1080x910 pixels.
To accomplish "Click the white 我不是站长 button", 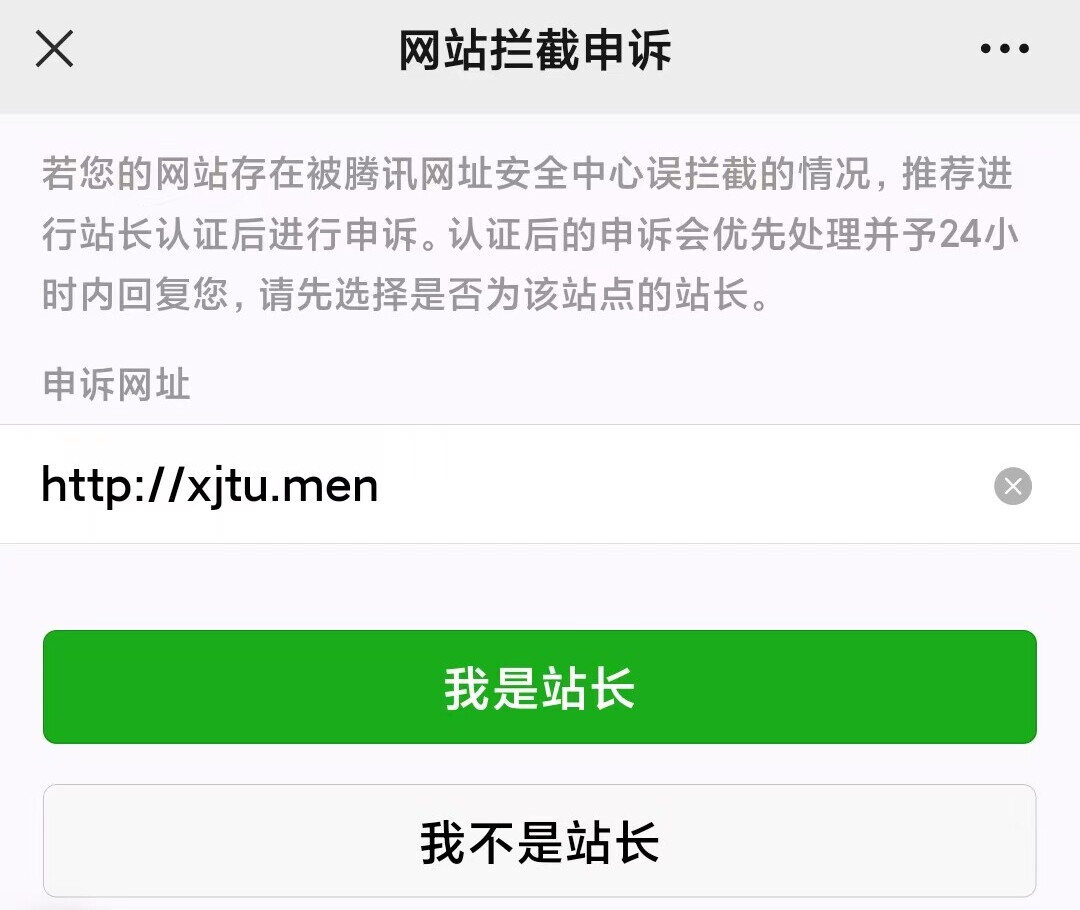I will 539,841.
